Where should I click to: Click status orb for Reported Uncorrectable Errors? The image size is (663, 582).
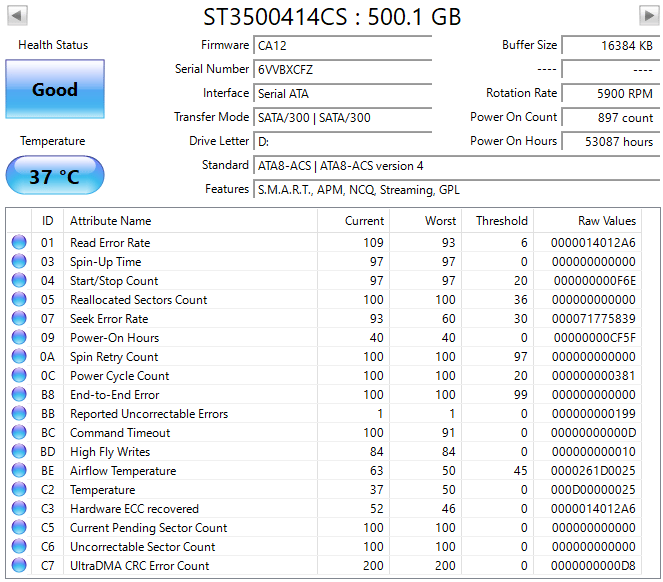(x=19, y=413)
